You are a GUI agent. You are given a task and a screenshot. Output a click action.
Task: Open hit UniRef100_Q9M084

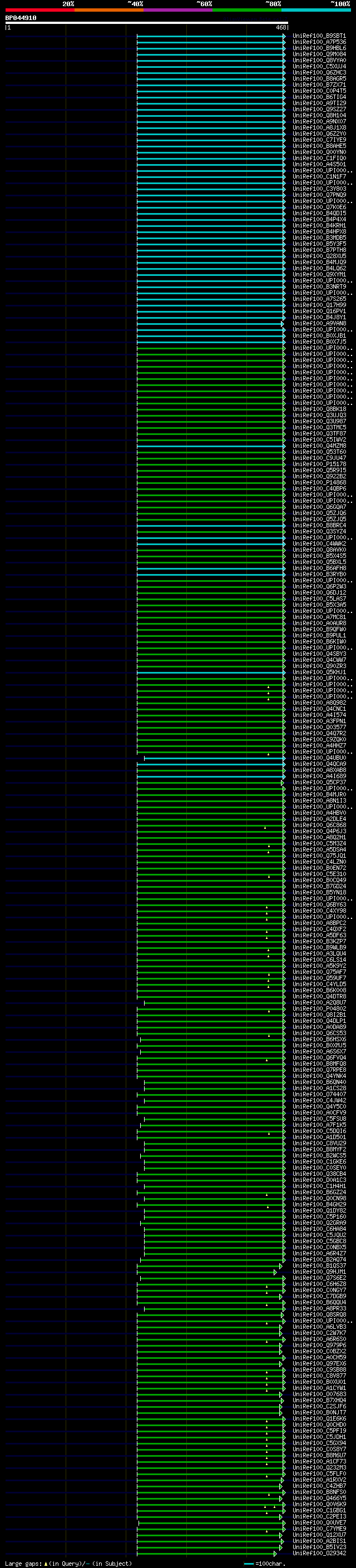pyautogui.click(x=319, y=54)
